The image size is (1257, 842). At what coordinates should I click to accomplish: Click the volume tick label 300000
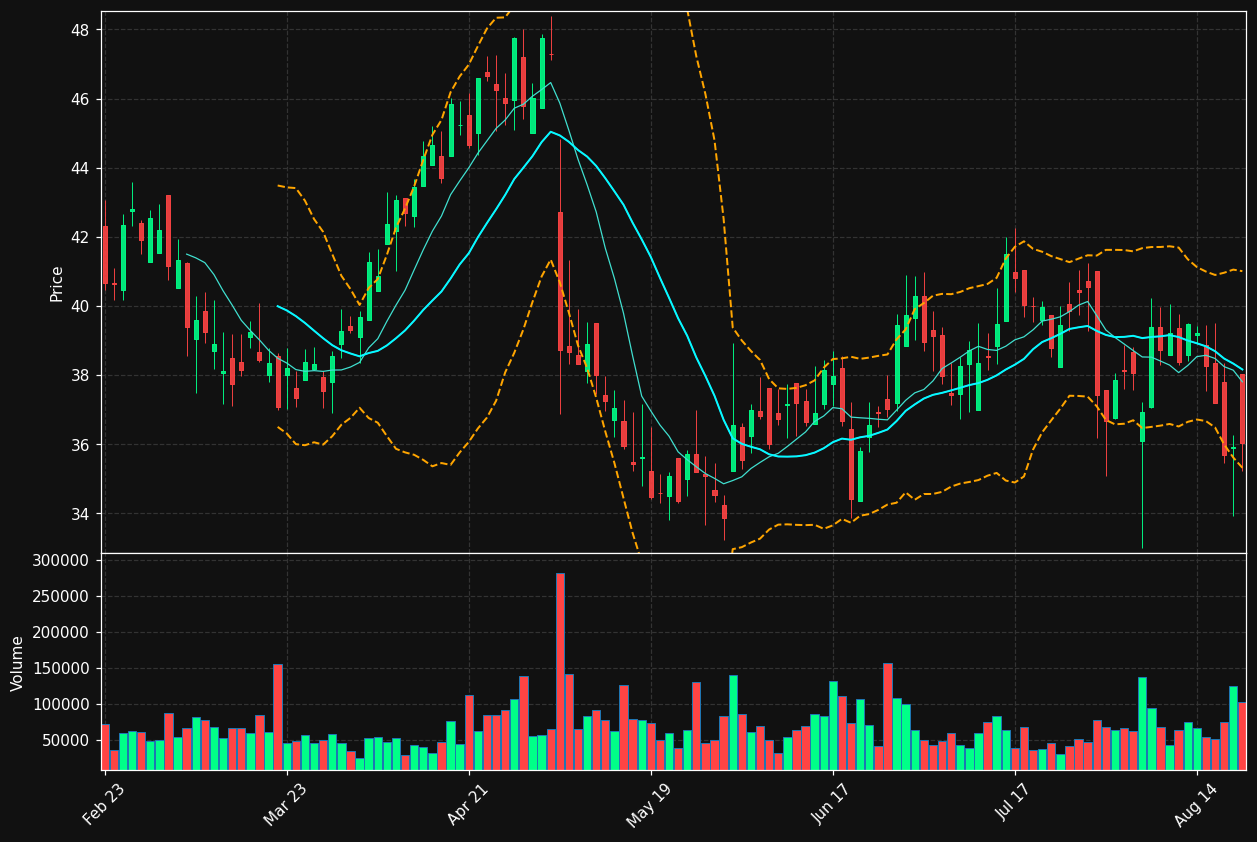tap(61, 560)
